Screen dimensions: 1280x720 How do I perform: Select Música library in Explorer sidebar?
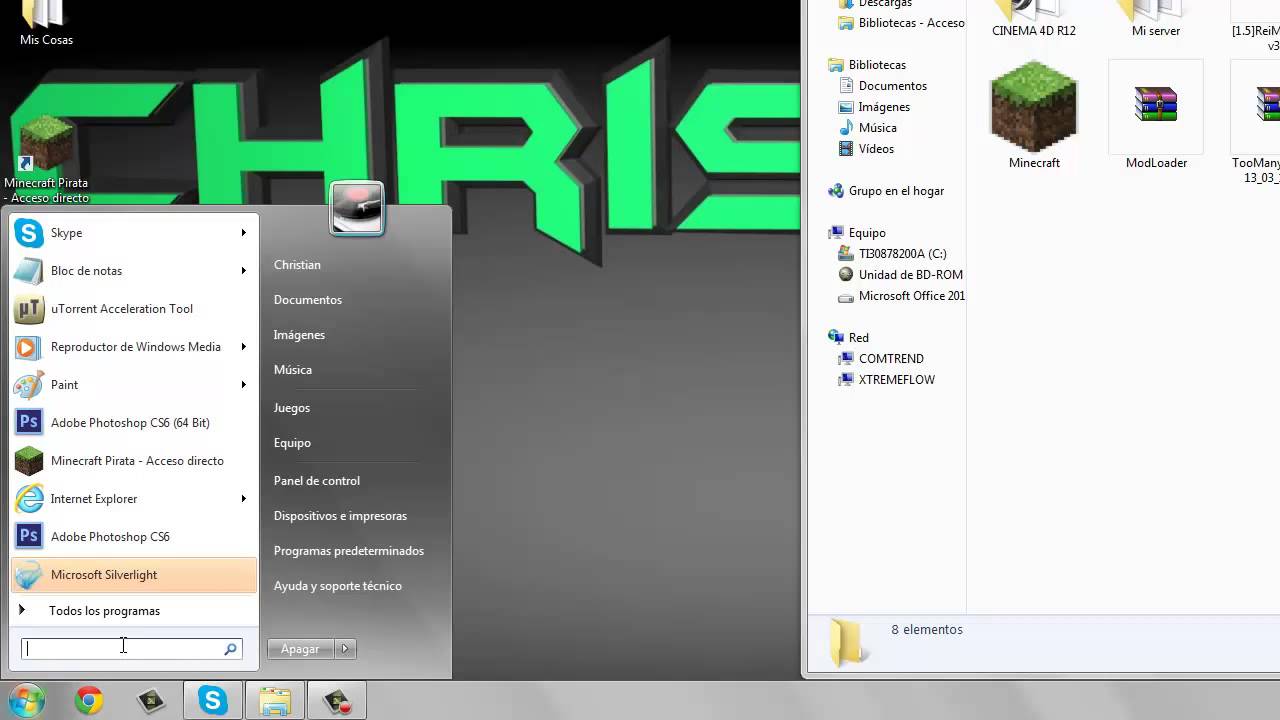[877, 128]
